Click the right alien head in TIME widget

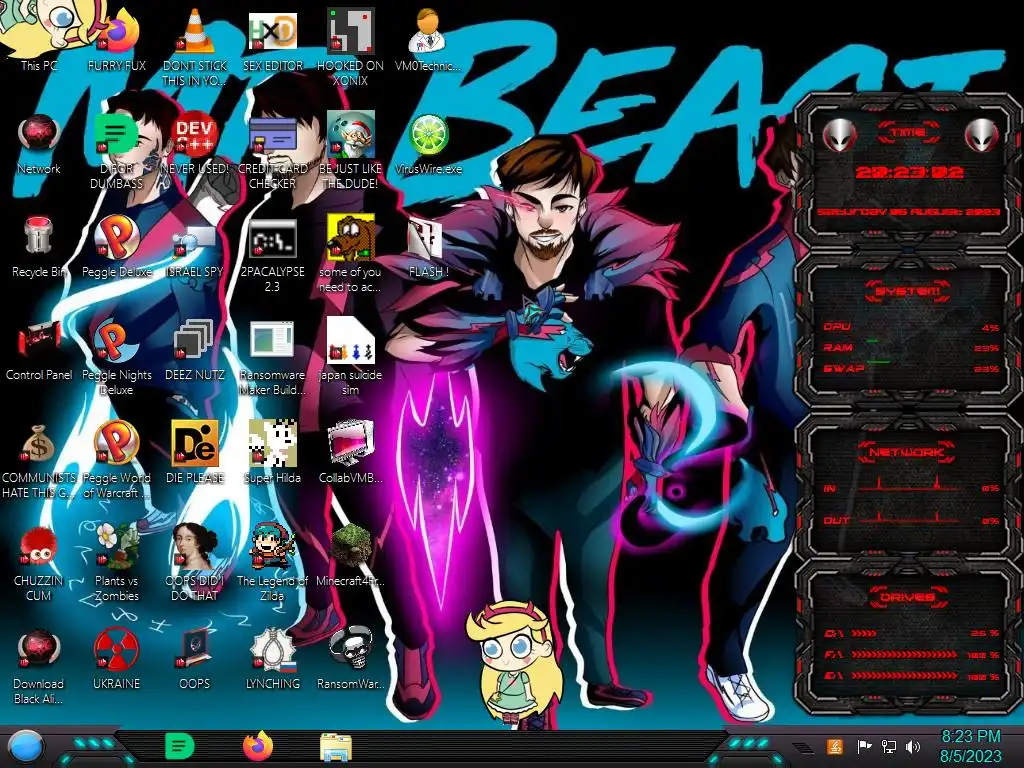pyautogui.click(x=981, y=135)
